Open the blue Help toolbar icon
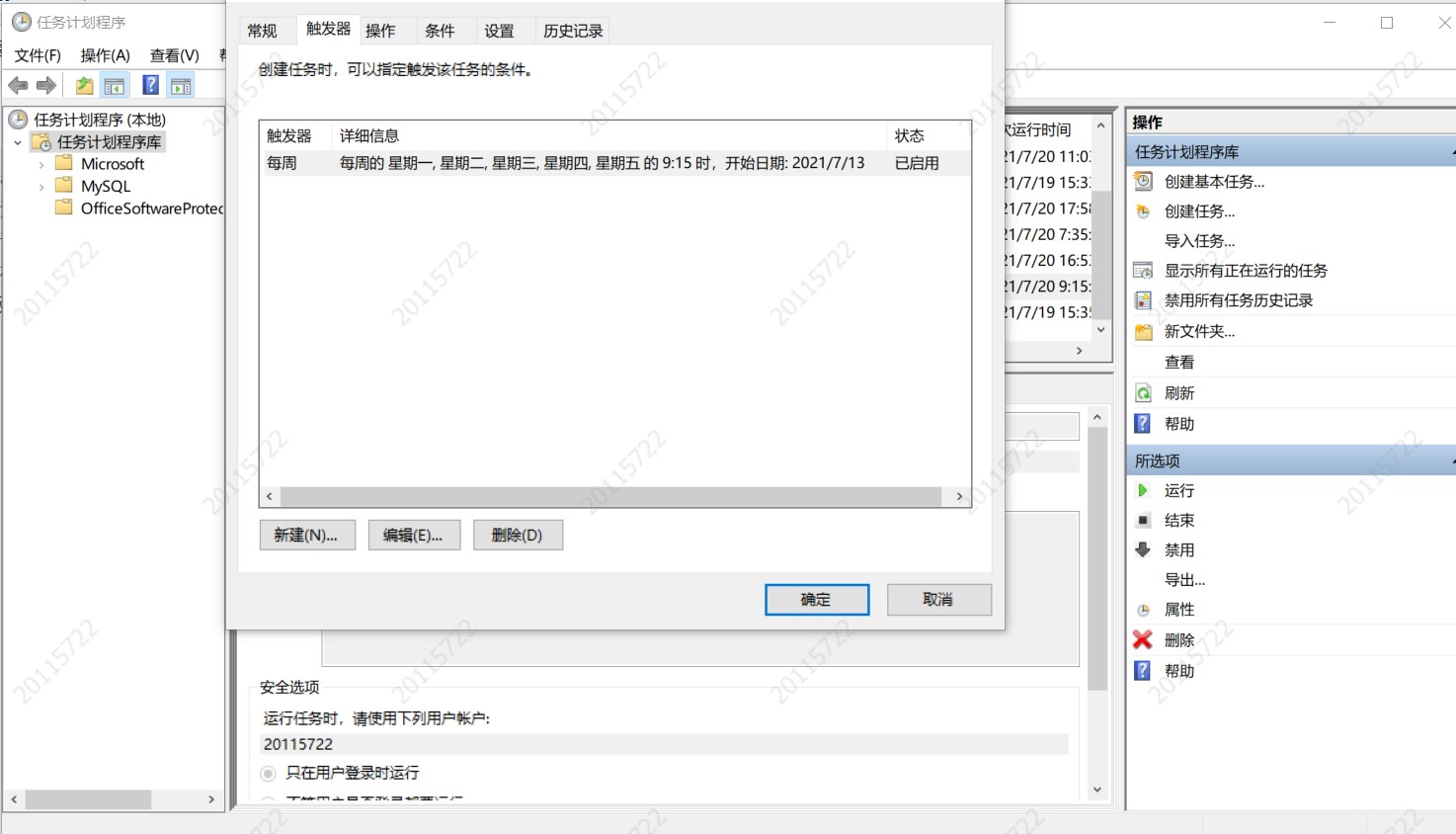Viewport: 1456px width, 834px height. pos(151,85)
